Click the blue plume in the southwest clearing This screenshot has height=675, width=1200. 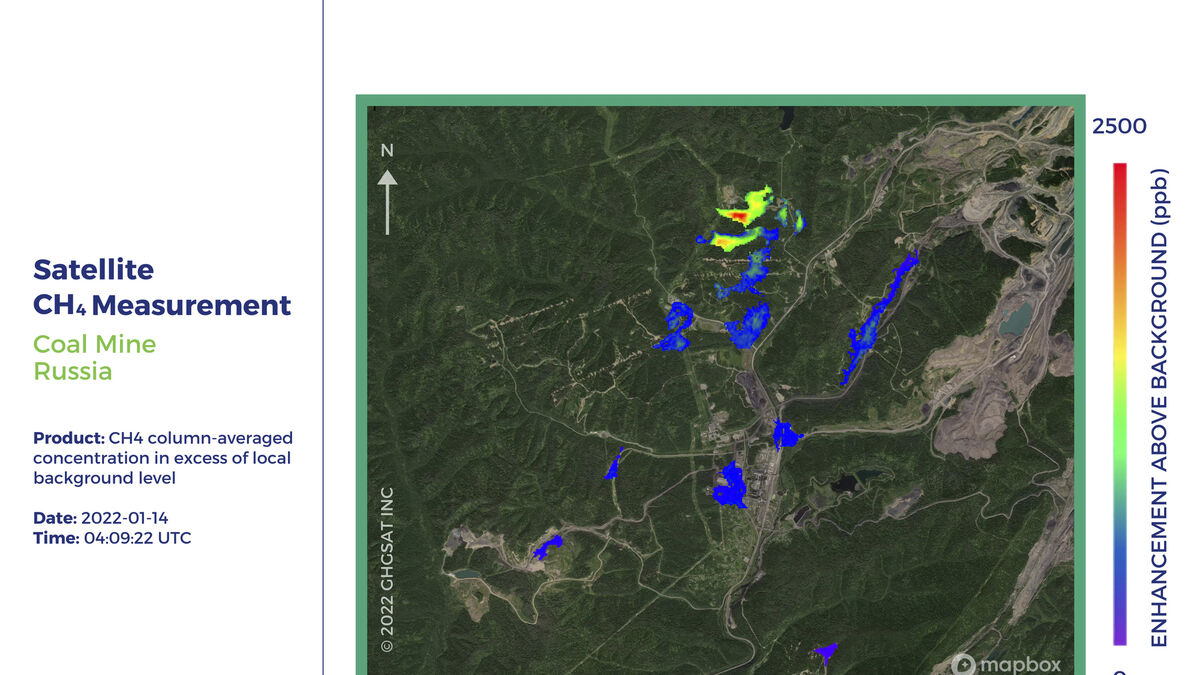548,546
